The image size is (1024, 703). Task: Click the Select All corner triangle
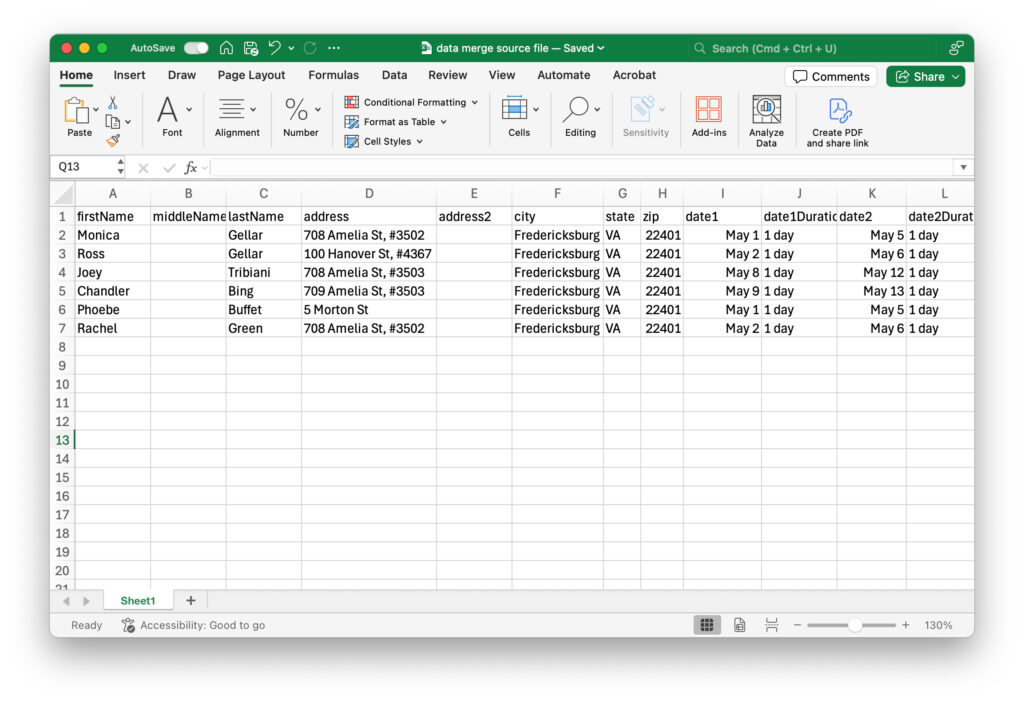pos(63,193)
